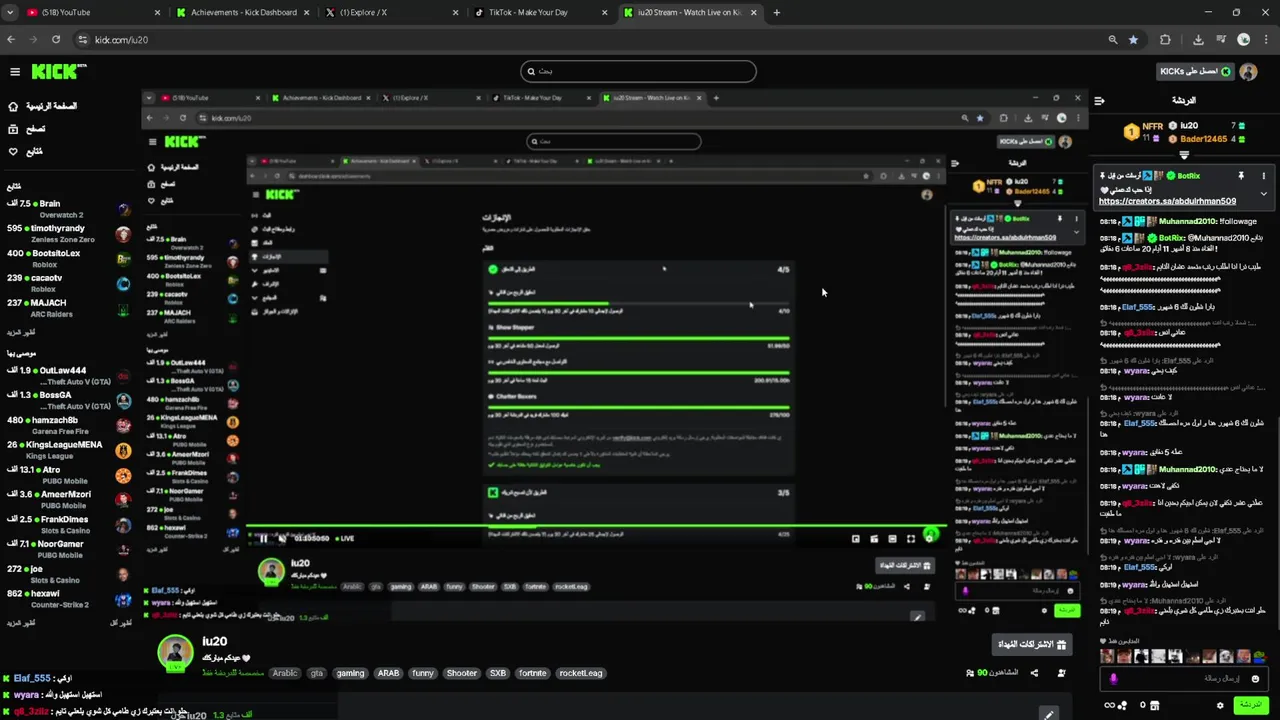
Task: Open browser downloads icon
Action: 1198,39
